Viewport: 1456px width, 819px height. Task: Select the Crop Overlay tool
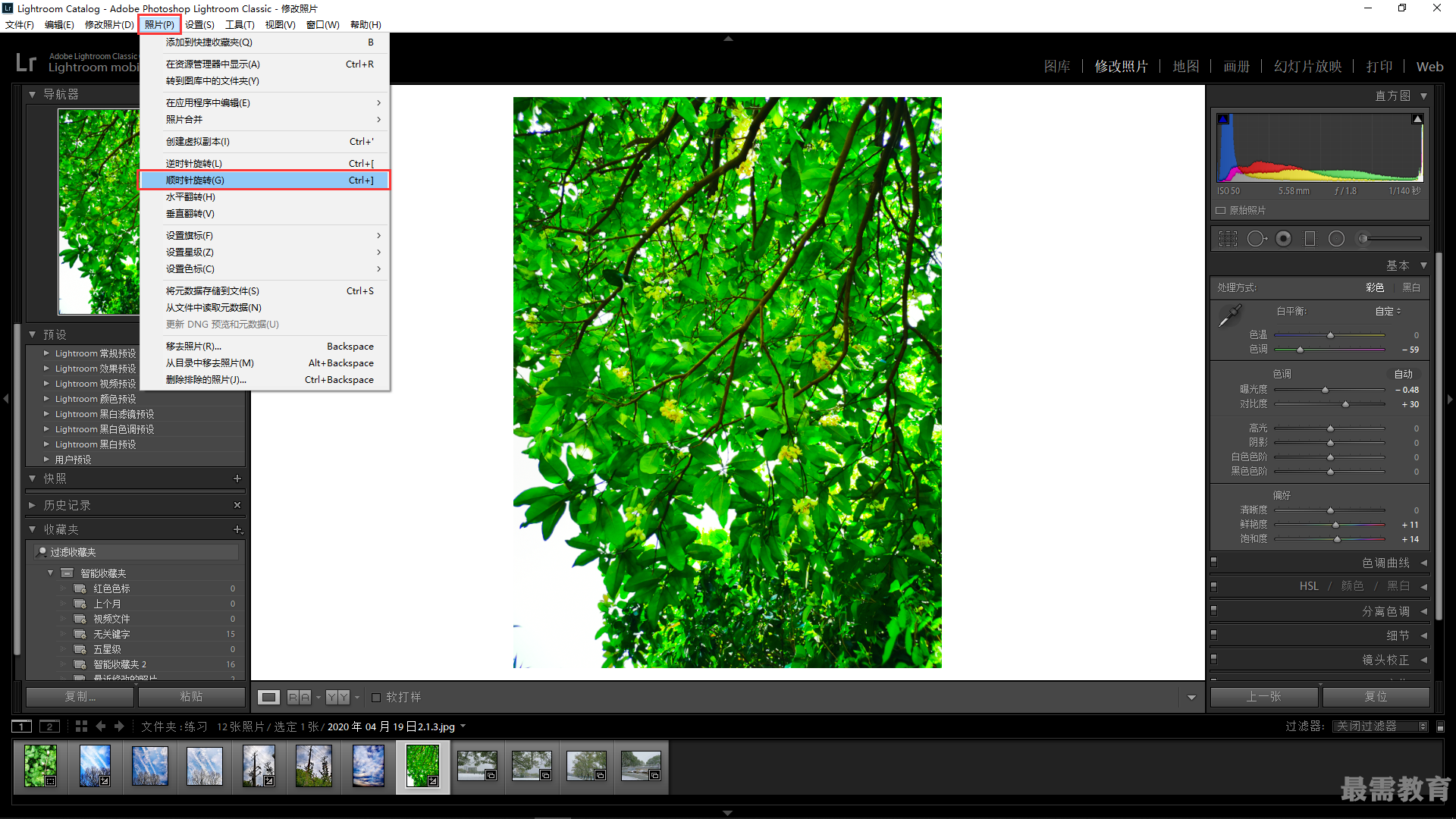[1228, 239]
